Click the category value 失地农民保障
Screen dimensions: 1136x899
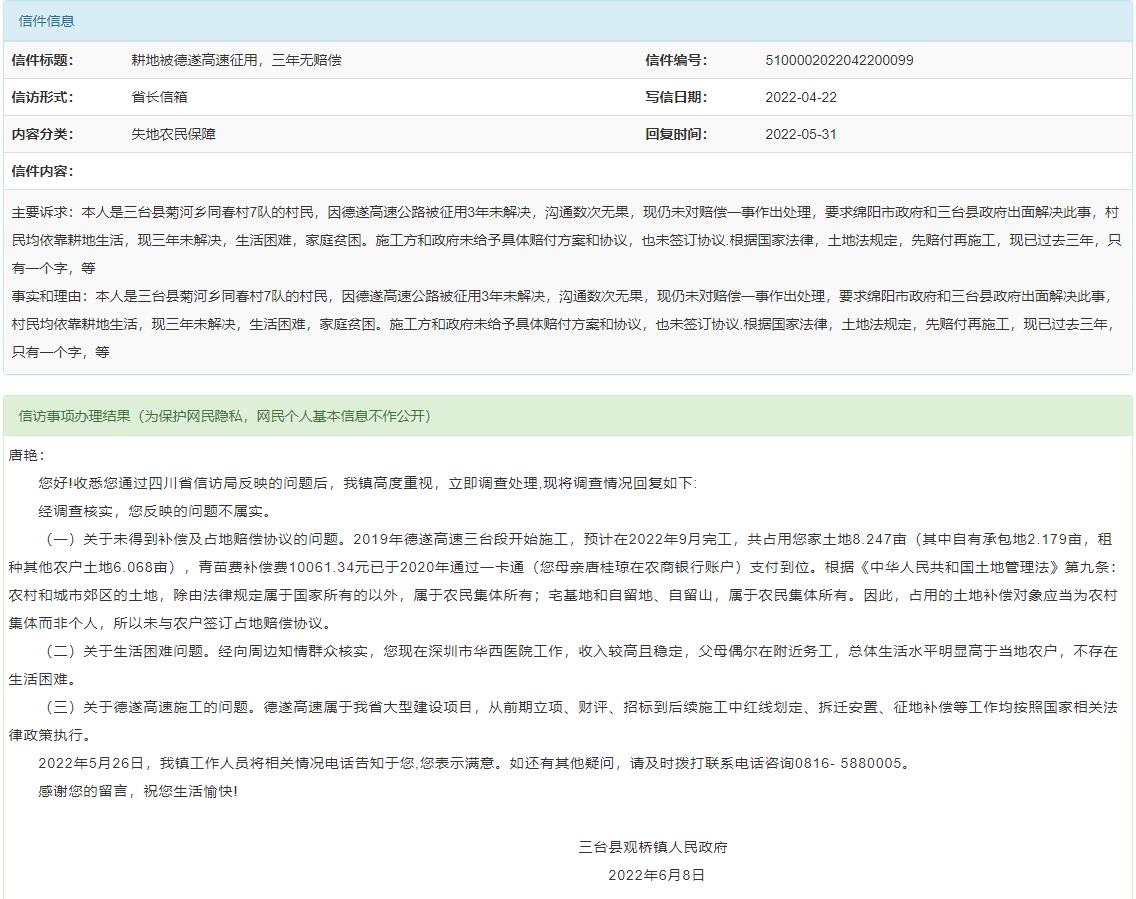tap(173, 134)
